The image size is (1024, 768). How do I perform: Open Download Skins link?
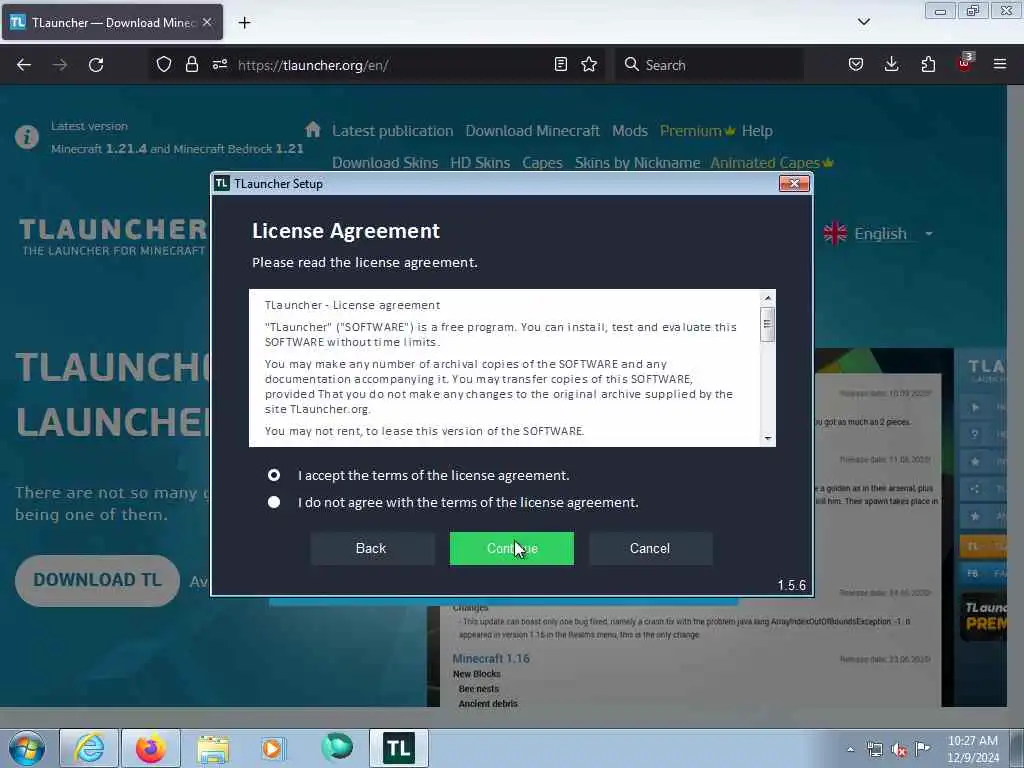pos(385,163)
